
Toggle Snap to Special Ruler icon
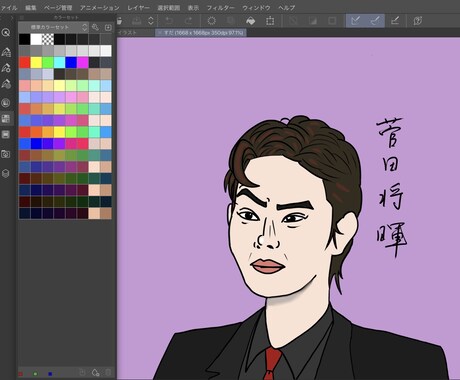[x=375, y=21]
